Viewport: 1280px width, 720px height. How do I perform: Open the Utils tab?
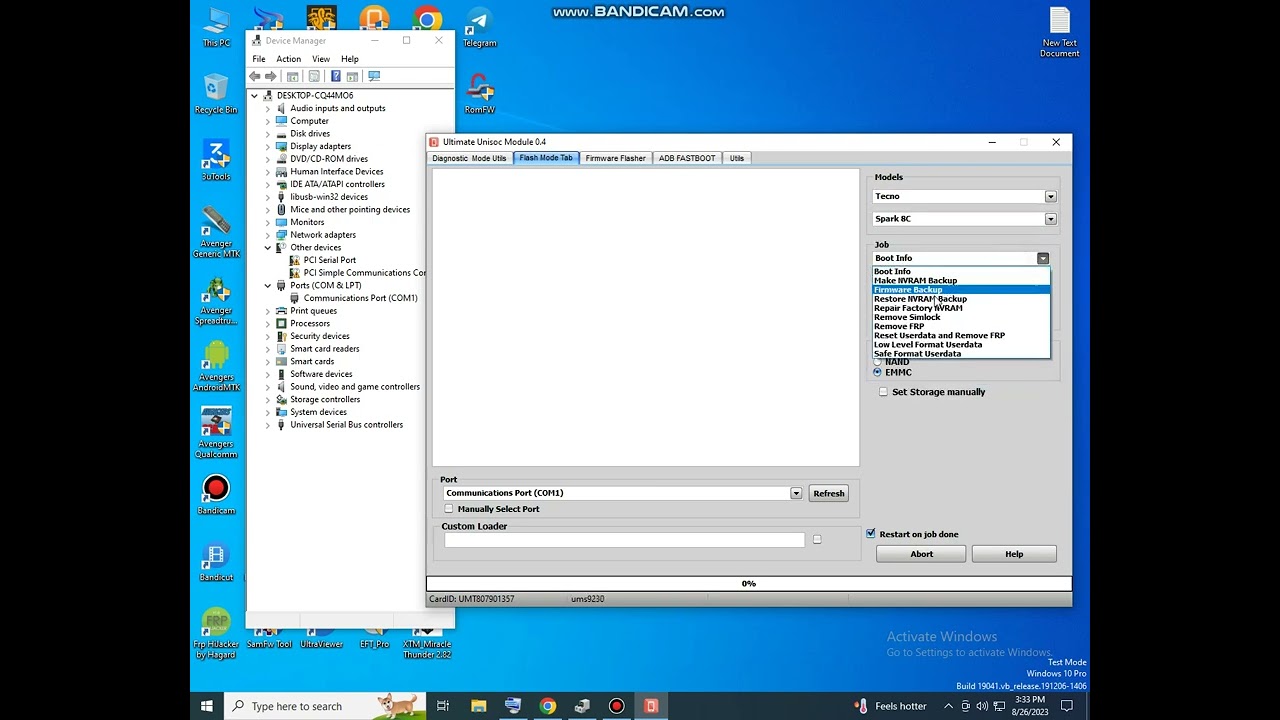click(737, 158)
